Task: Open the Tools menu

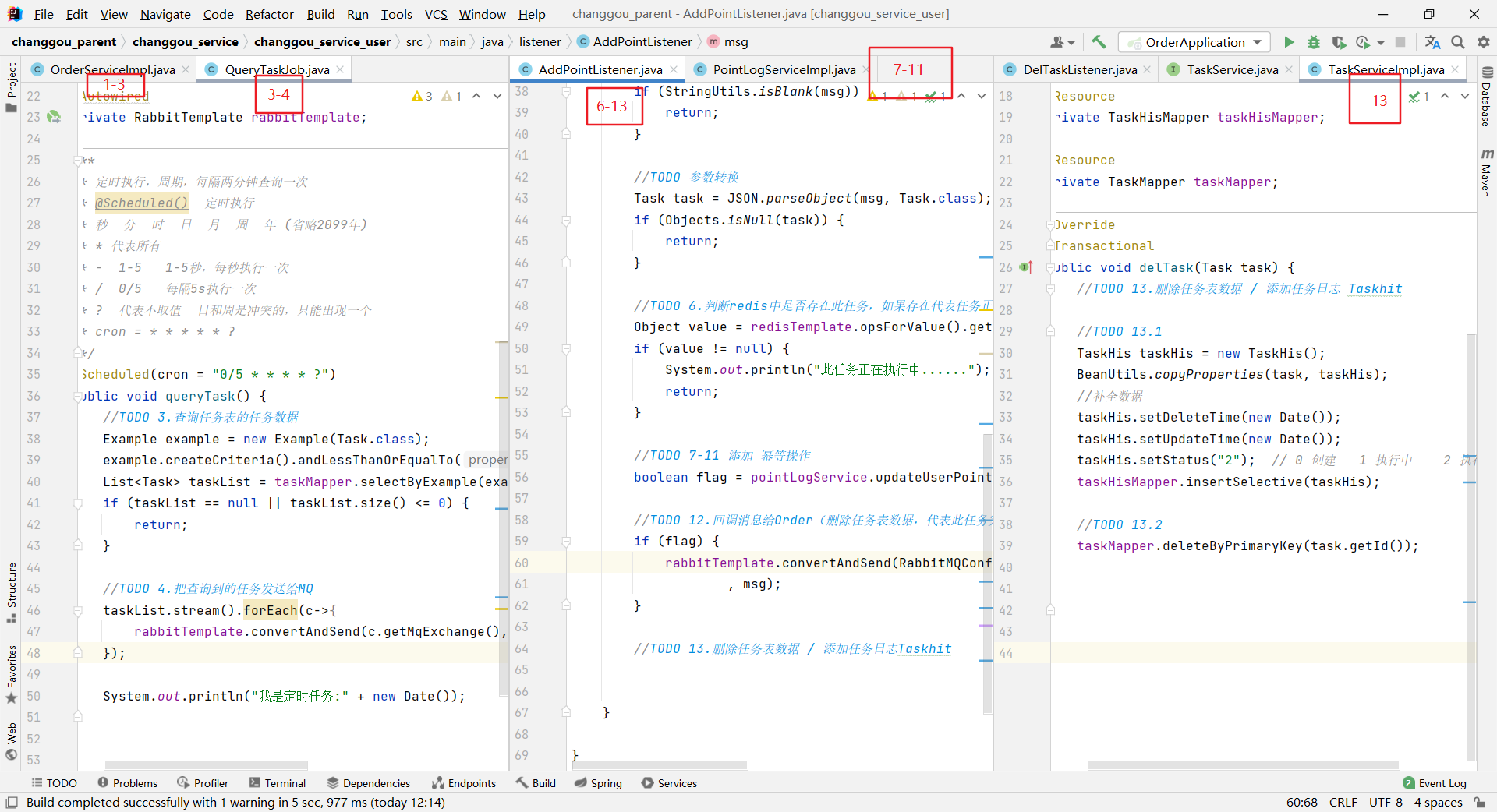Action: point(396,14)
